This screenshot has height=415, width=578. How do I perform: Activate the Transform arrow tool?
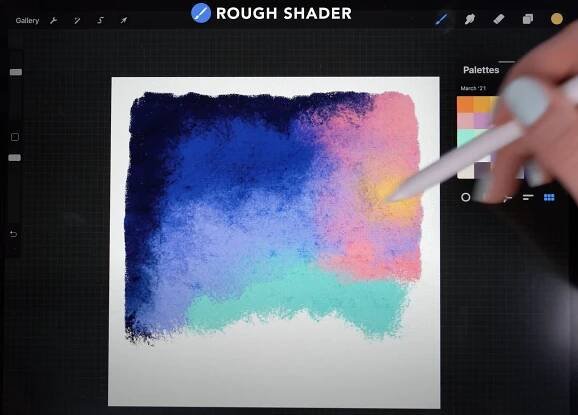tap(123, 21)
